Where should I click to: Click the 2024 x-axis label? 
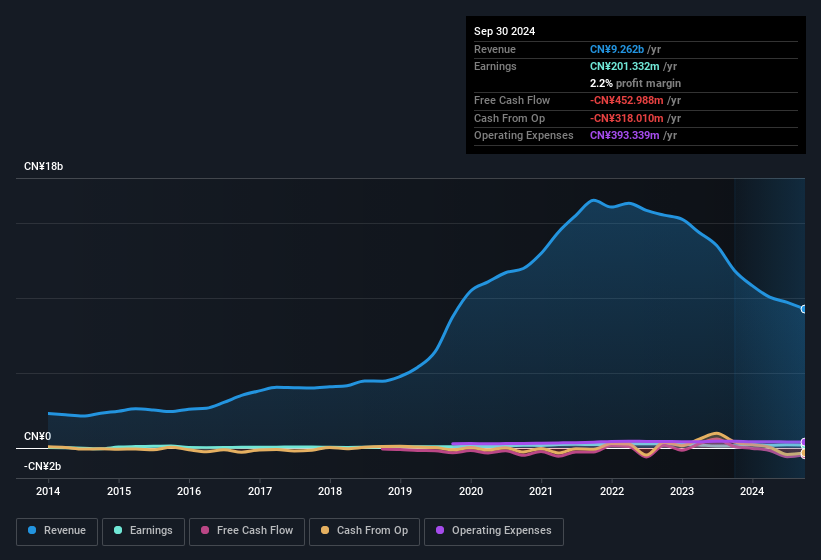[752, 491]
